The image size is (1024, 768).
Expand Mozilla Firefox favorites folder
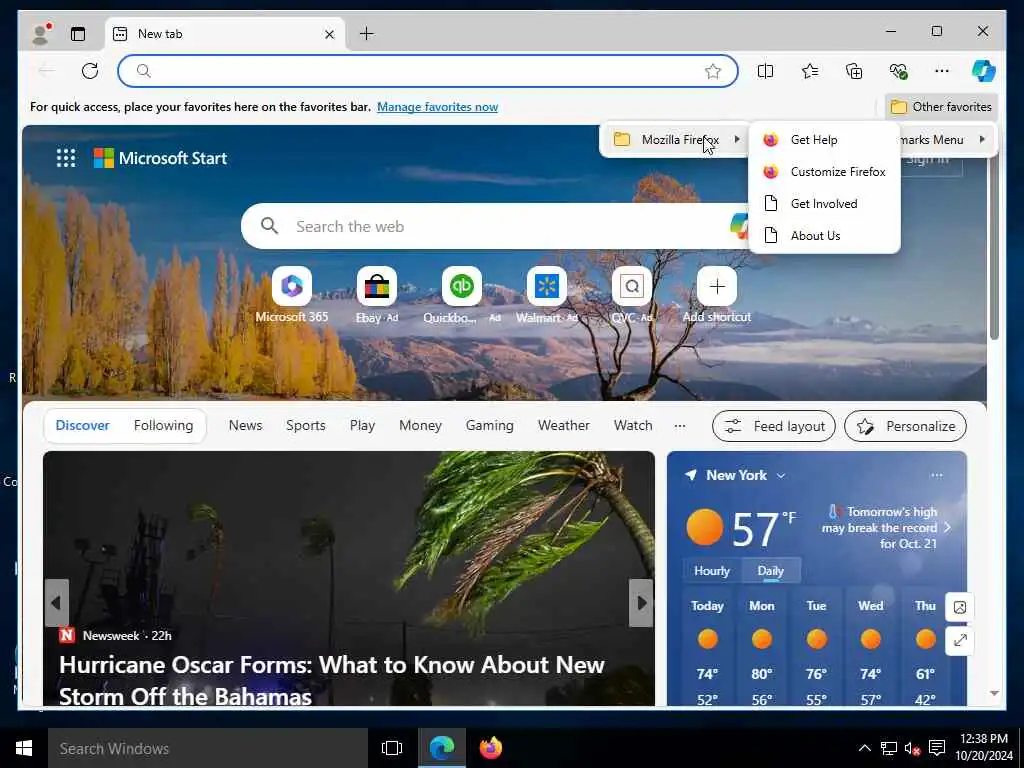click(x=677, y=139)
